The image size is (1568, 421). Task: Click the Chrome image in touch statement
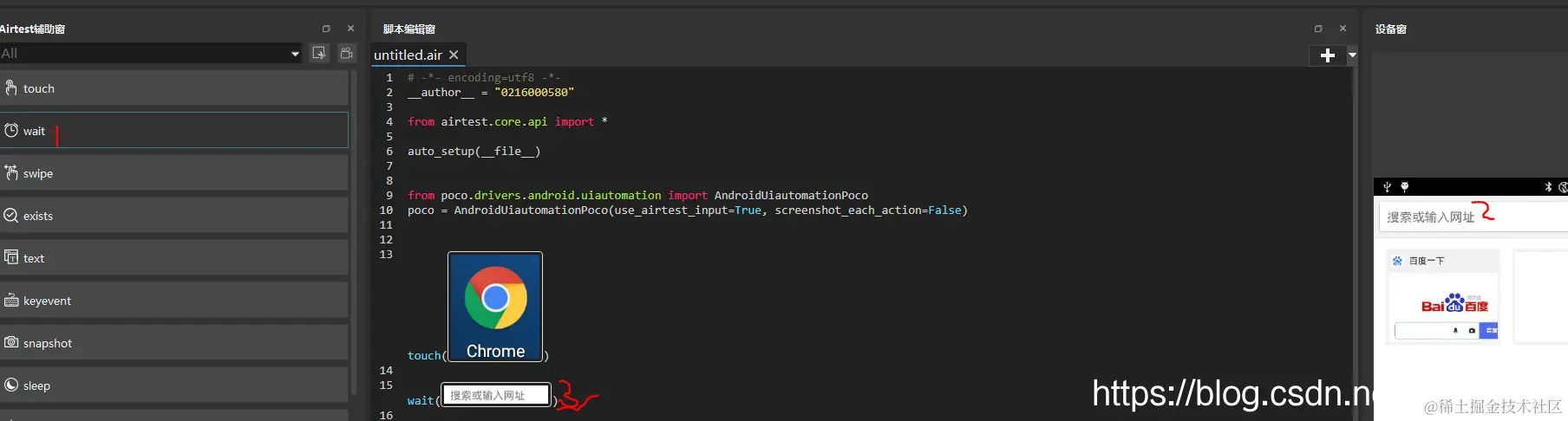click(x=495, y=307)
